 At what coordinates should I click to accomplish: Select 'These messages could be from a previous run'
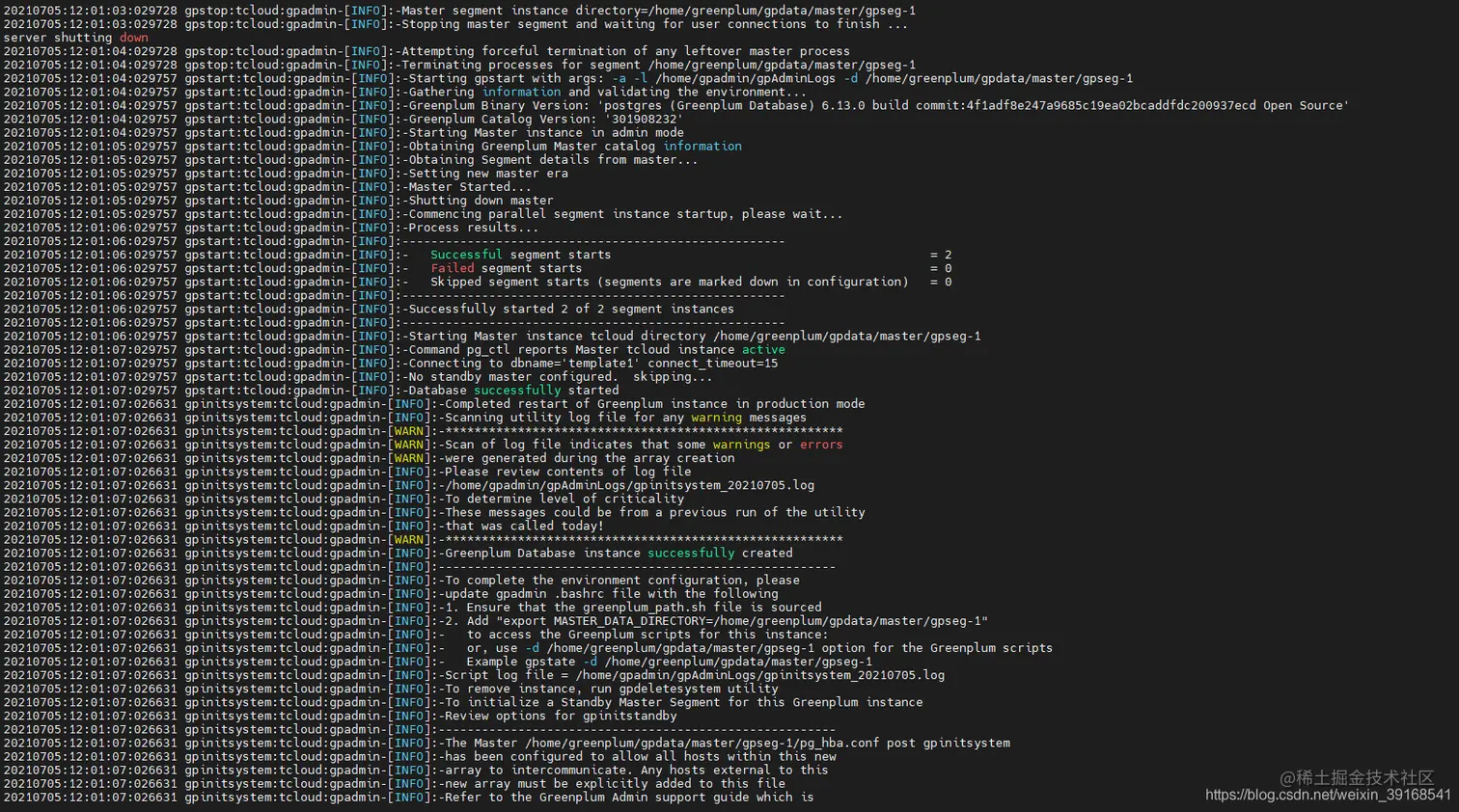pos(600,512)
